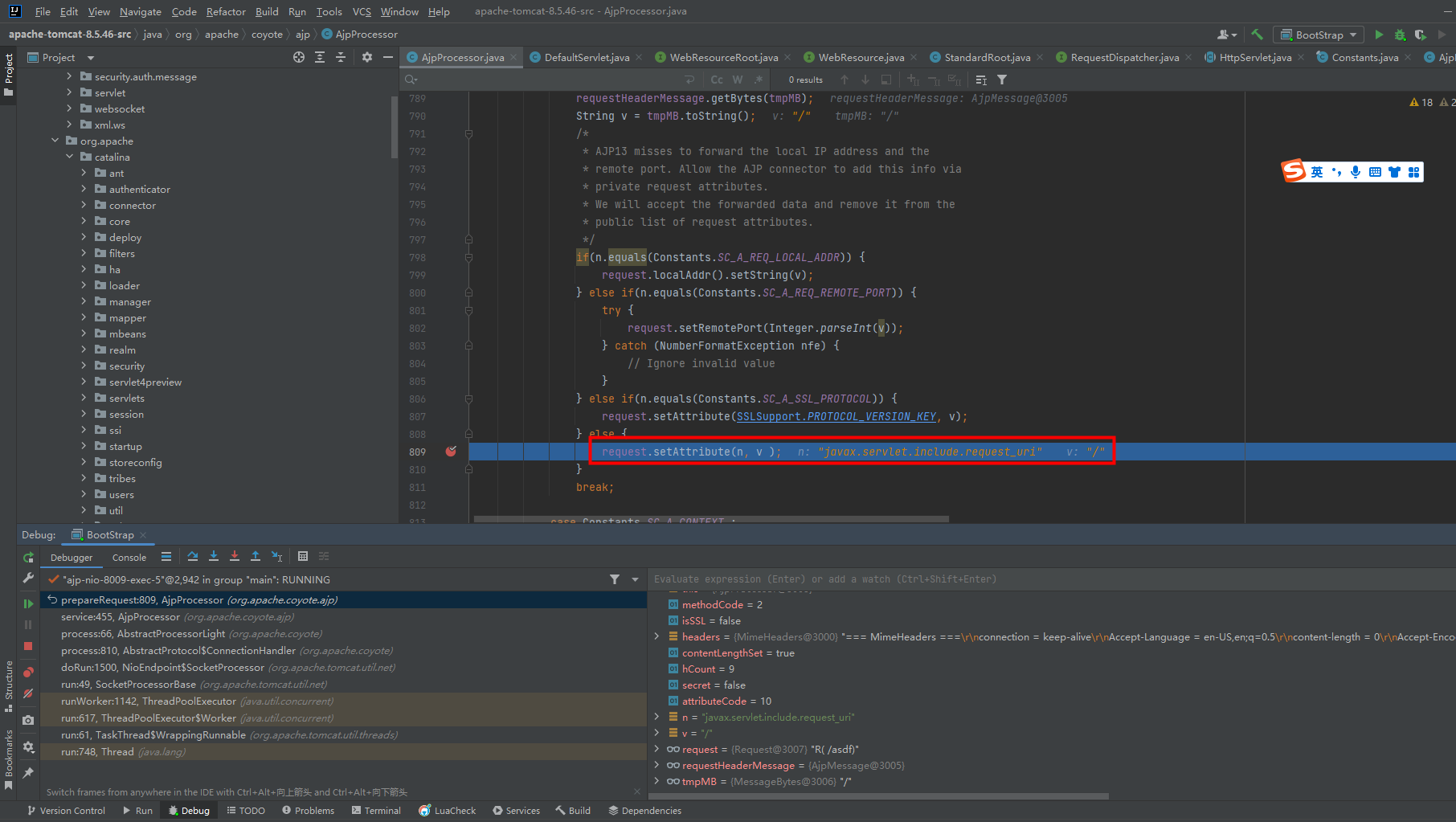The image size is (1456, 822).
Task: Run BootStrap with the green play icon
Action: pyautogui.click(x=1379, y=35)
